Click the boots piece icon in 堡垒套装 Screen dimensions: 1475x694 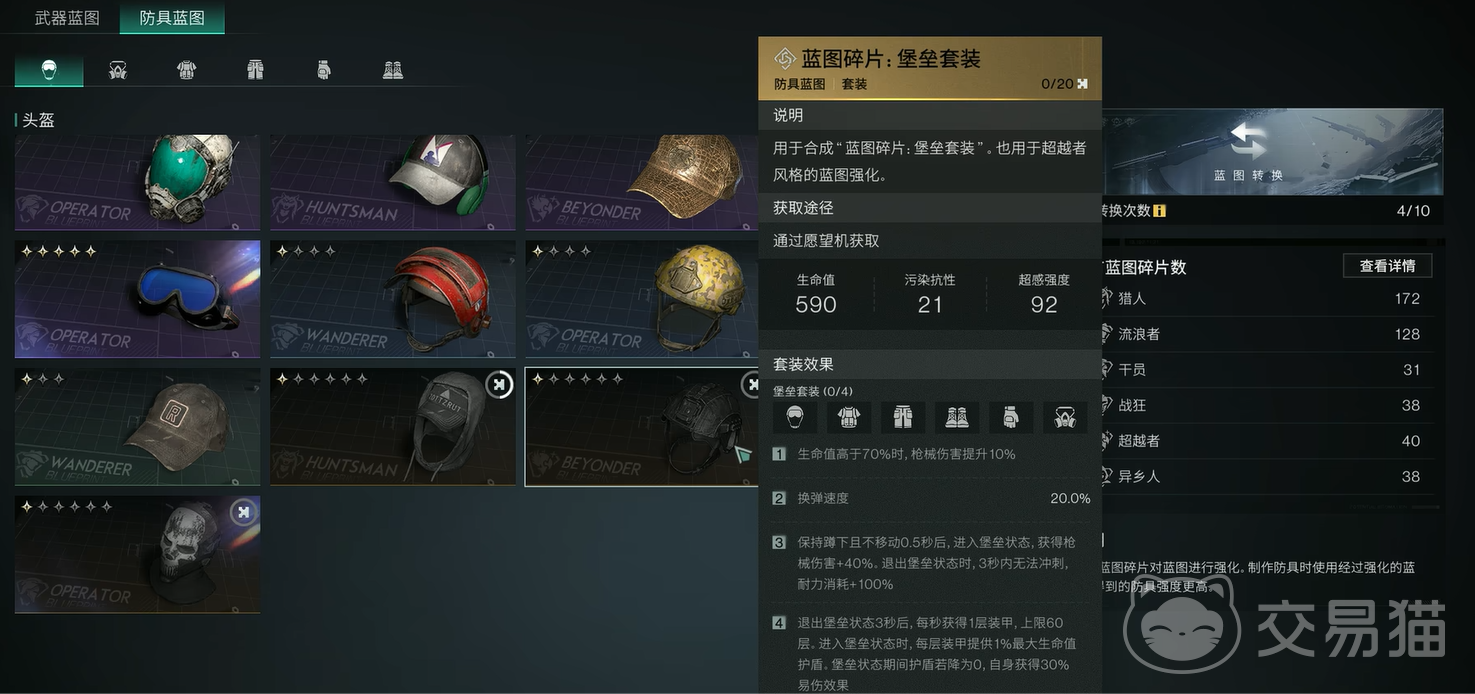[957, 417]
